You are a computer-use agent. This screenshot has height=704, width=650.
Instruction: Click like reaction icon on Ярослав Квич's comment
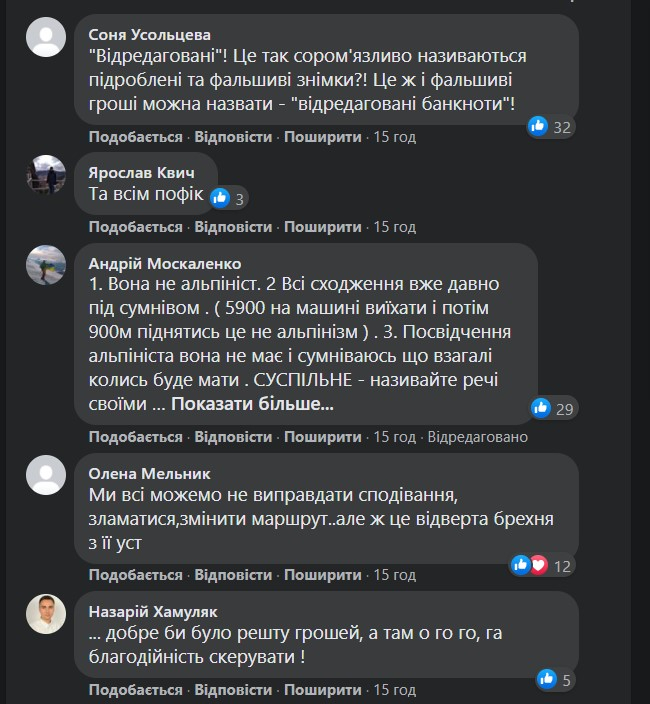[221, 197]
